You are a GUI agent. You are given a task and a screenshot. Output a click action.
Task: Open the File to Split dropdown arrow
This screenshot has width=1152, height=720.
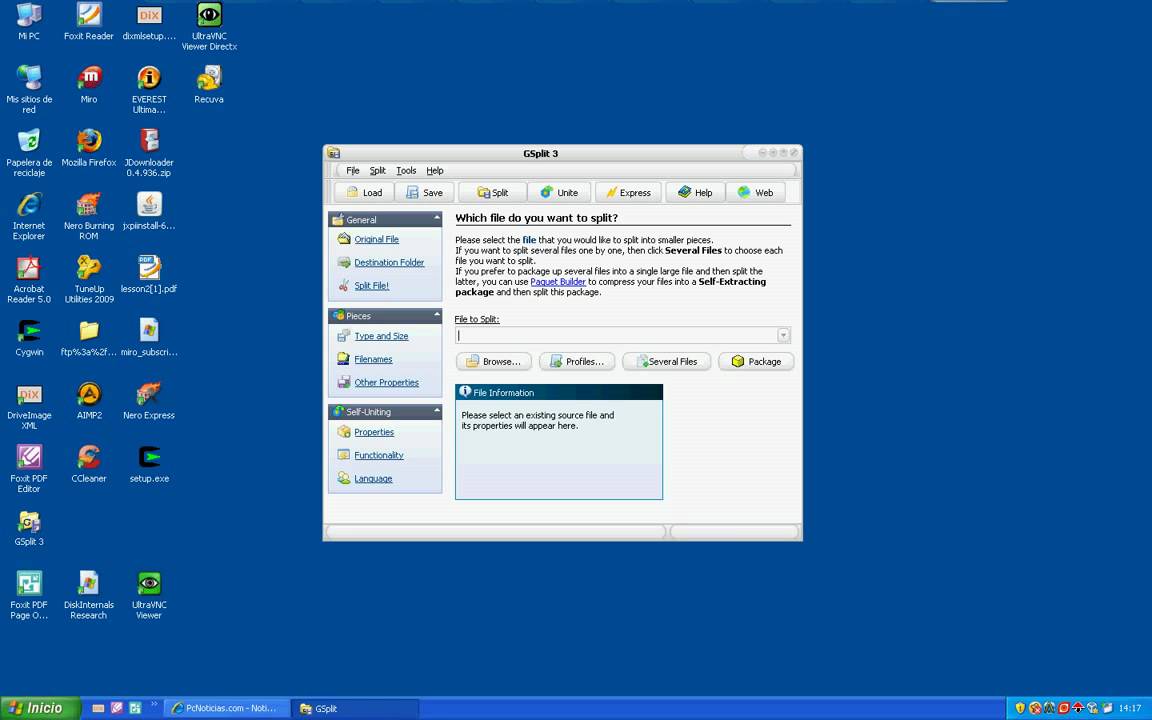[783, 335]
